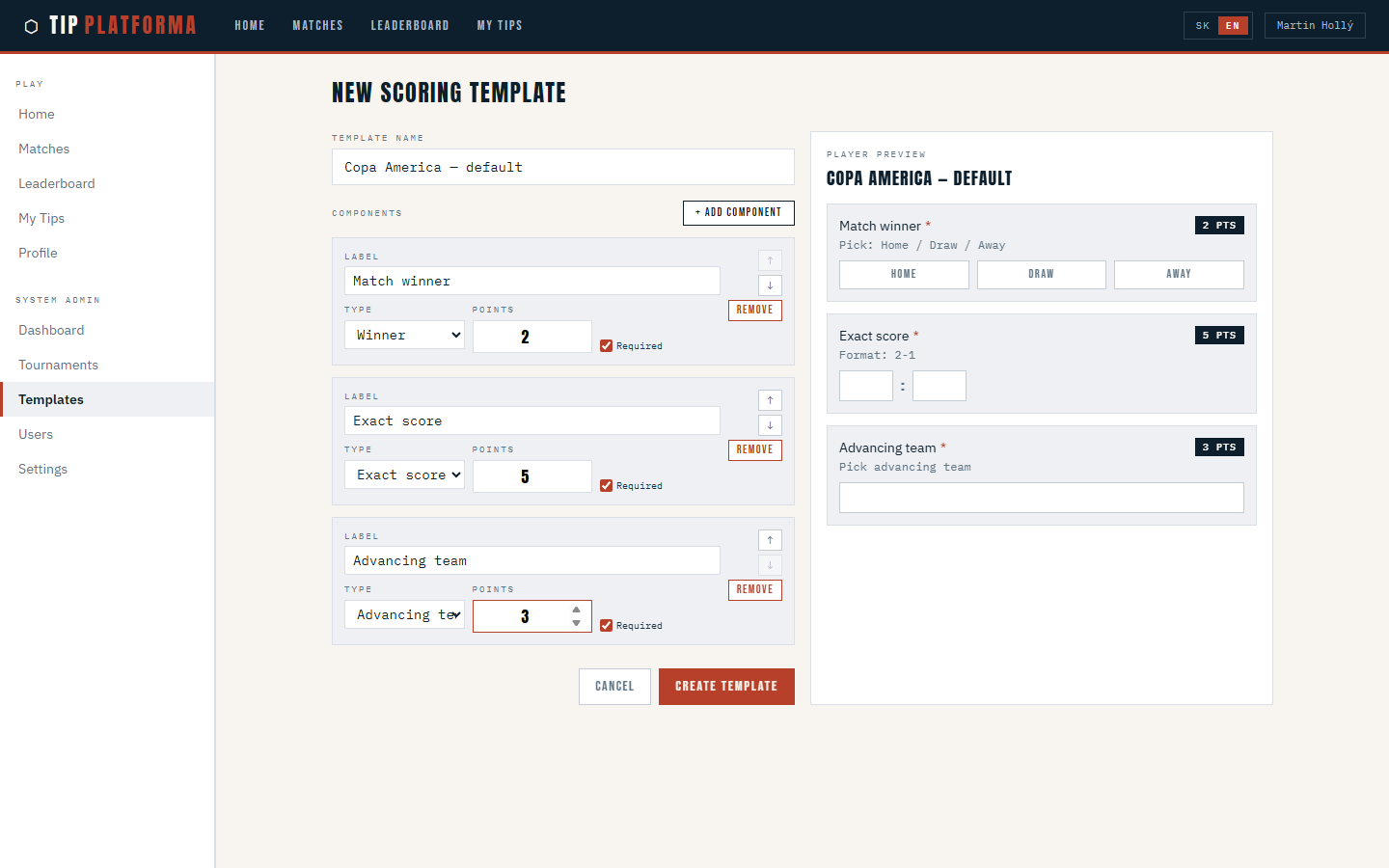Screen dimensions: 1389x868
Task: Open Advancing team type dropdown
Action: [404, 614]
